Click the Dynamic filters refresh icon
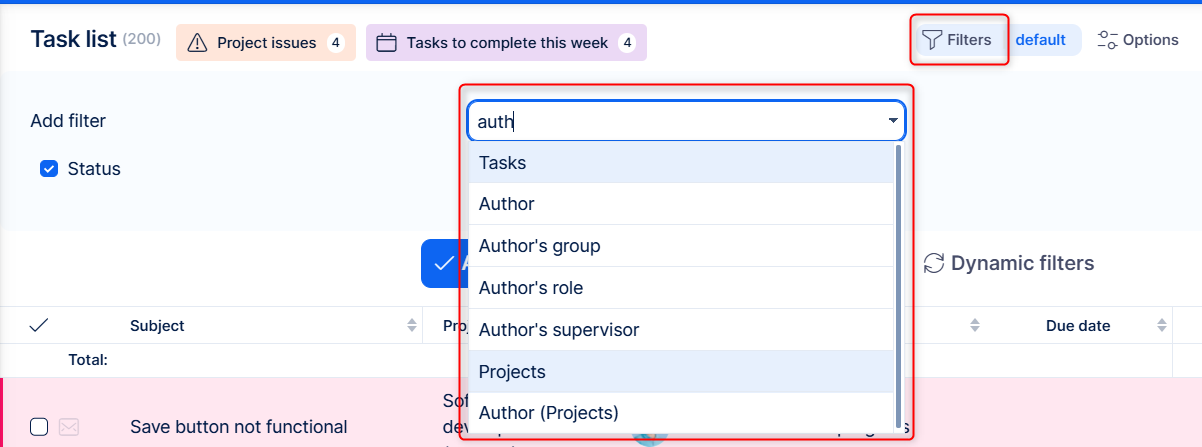The width and height of the screenshot is (1202, 447). pyautogui.click(x=934, y=263)
